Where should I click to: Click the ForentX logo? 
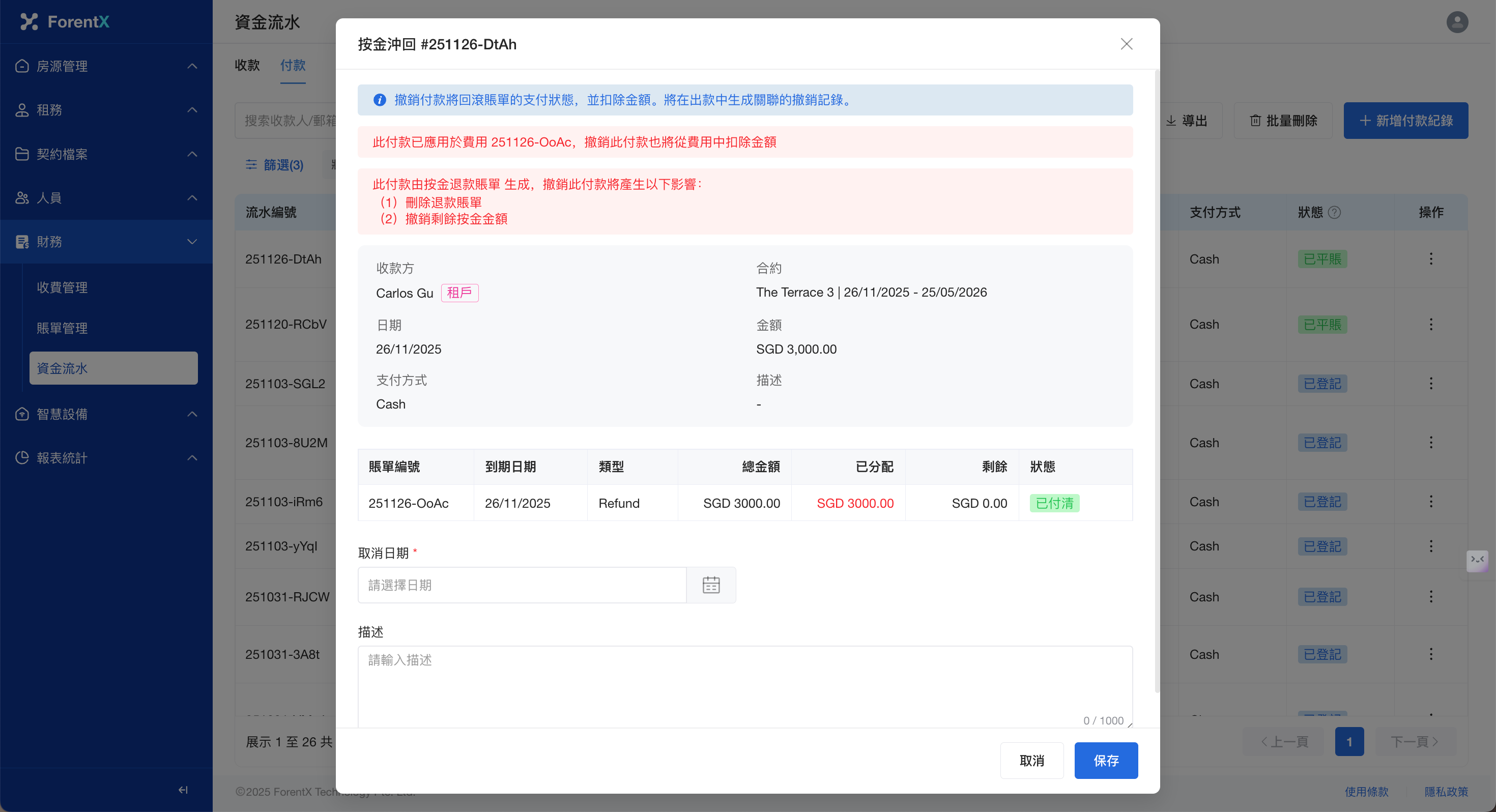(65, 22)
